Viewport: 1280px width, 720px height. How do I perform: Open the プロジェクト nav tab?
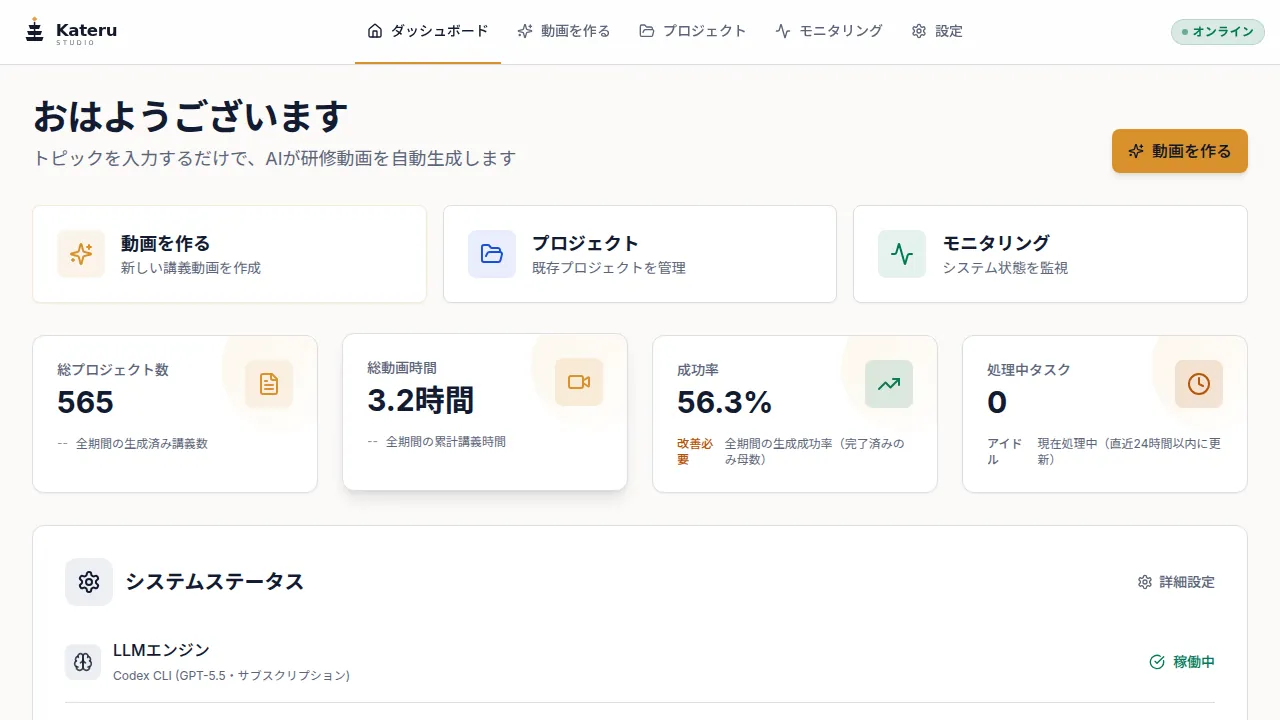pos(693,31)
